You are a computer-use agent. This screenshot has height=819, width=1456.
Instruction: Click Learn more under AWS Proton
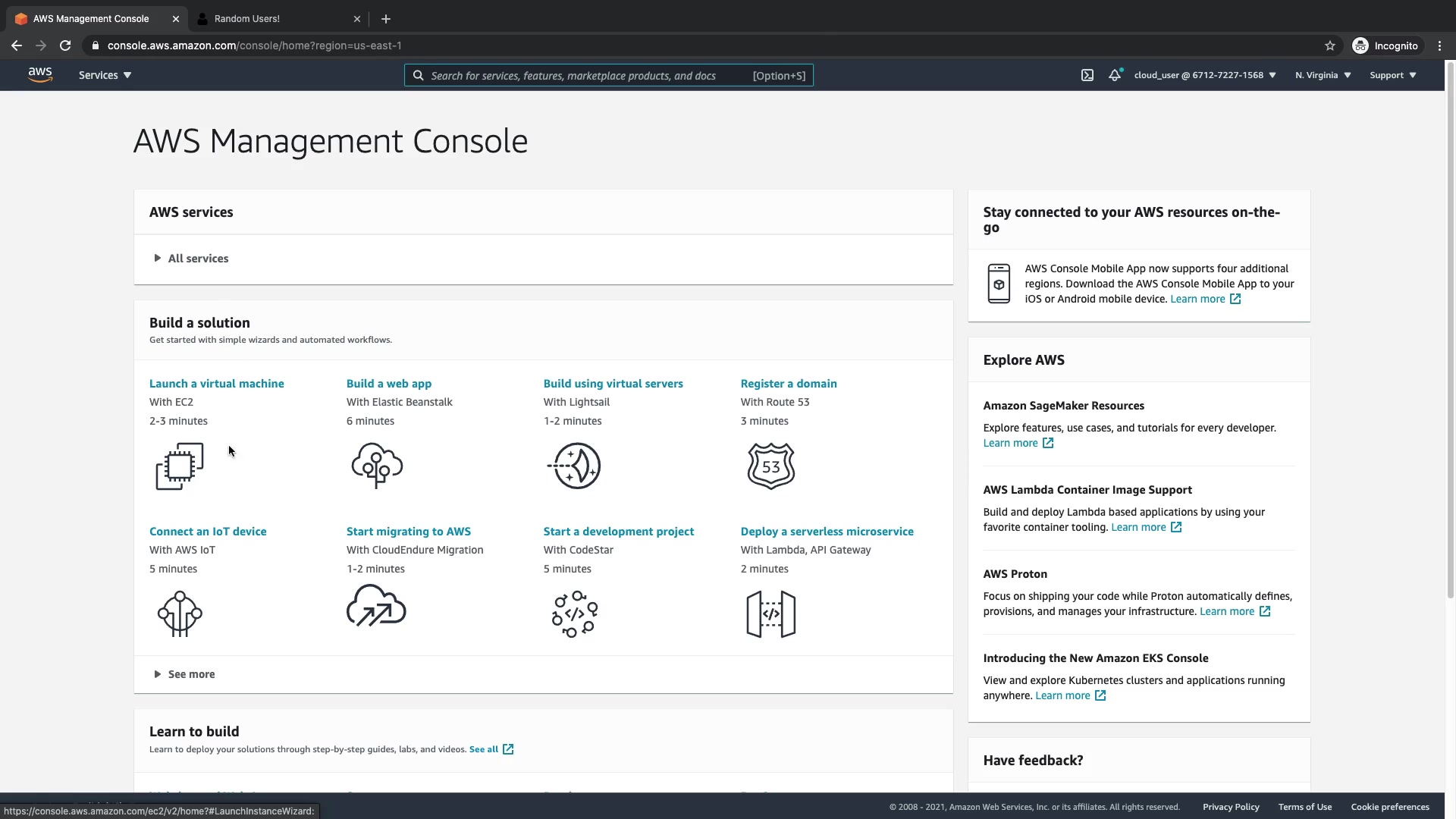(1226, 611)
